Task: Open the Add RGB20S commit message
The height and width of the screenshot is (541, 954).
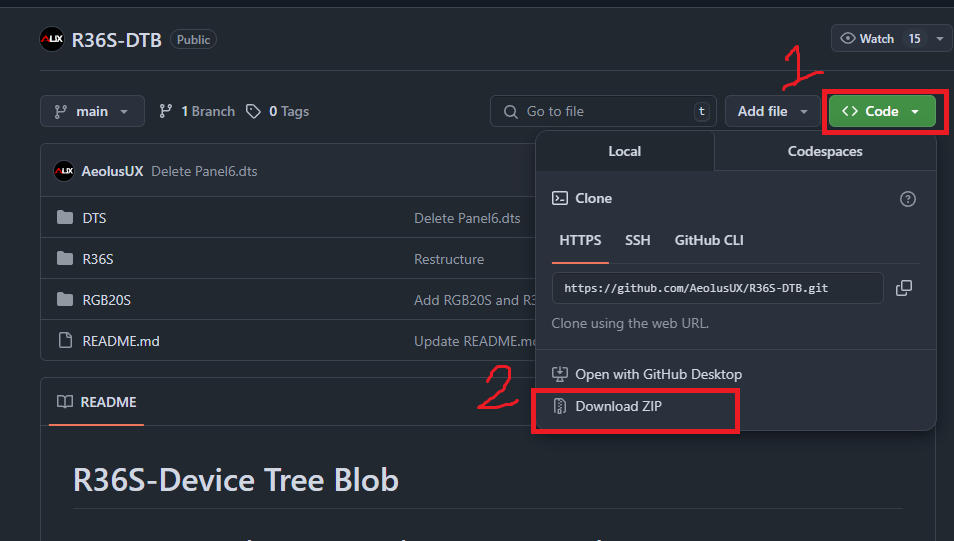Action: pyautogui.click(x=475, y=300)
